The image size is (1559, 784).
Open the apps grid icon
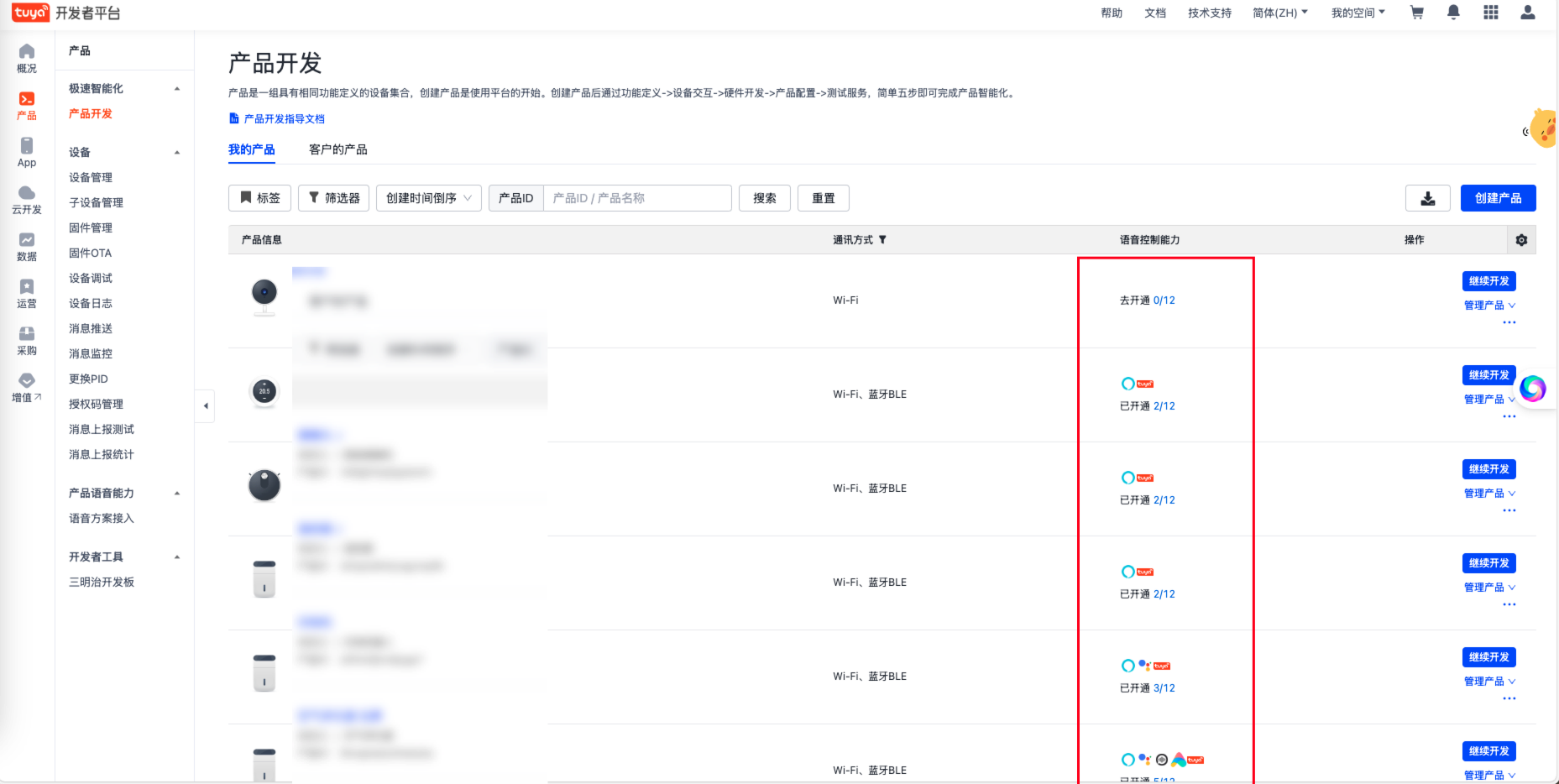(x=1491, y=13)
